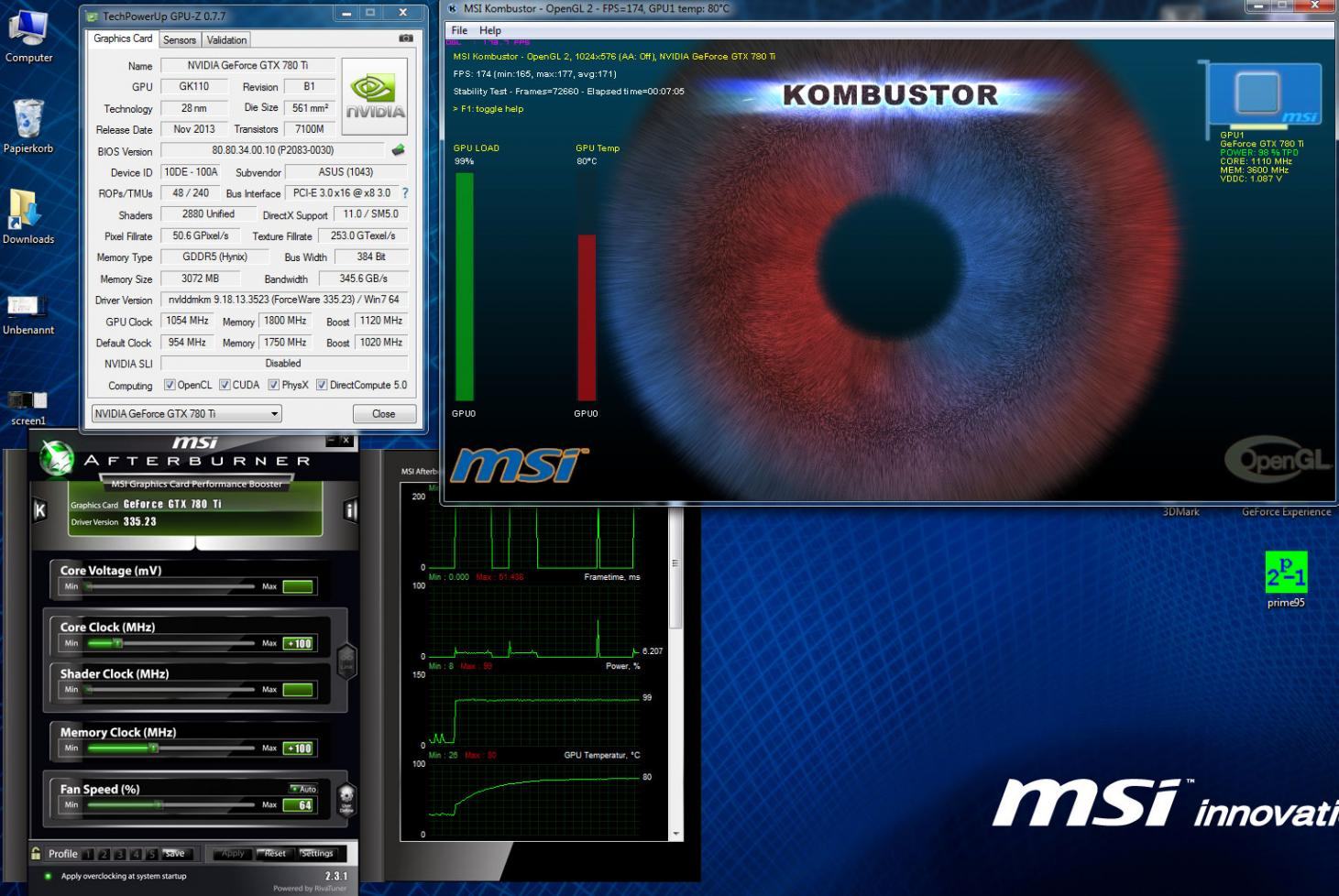Screen dimensions: 1339x896
Task: Switch to the Sensors tab in GPU-Z
Action: tap(180, 40)
